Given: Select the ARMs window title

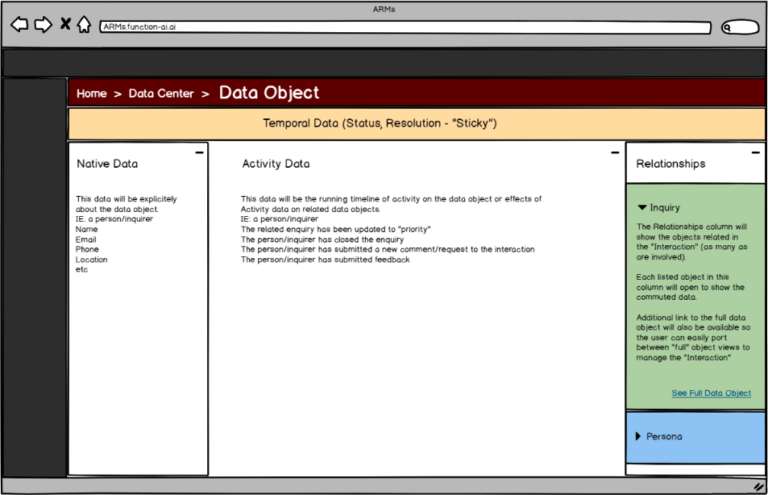Looking at the screenshot, I should click(384, 9).
